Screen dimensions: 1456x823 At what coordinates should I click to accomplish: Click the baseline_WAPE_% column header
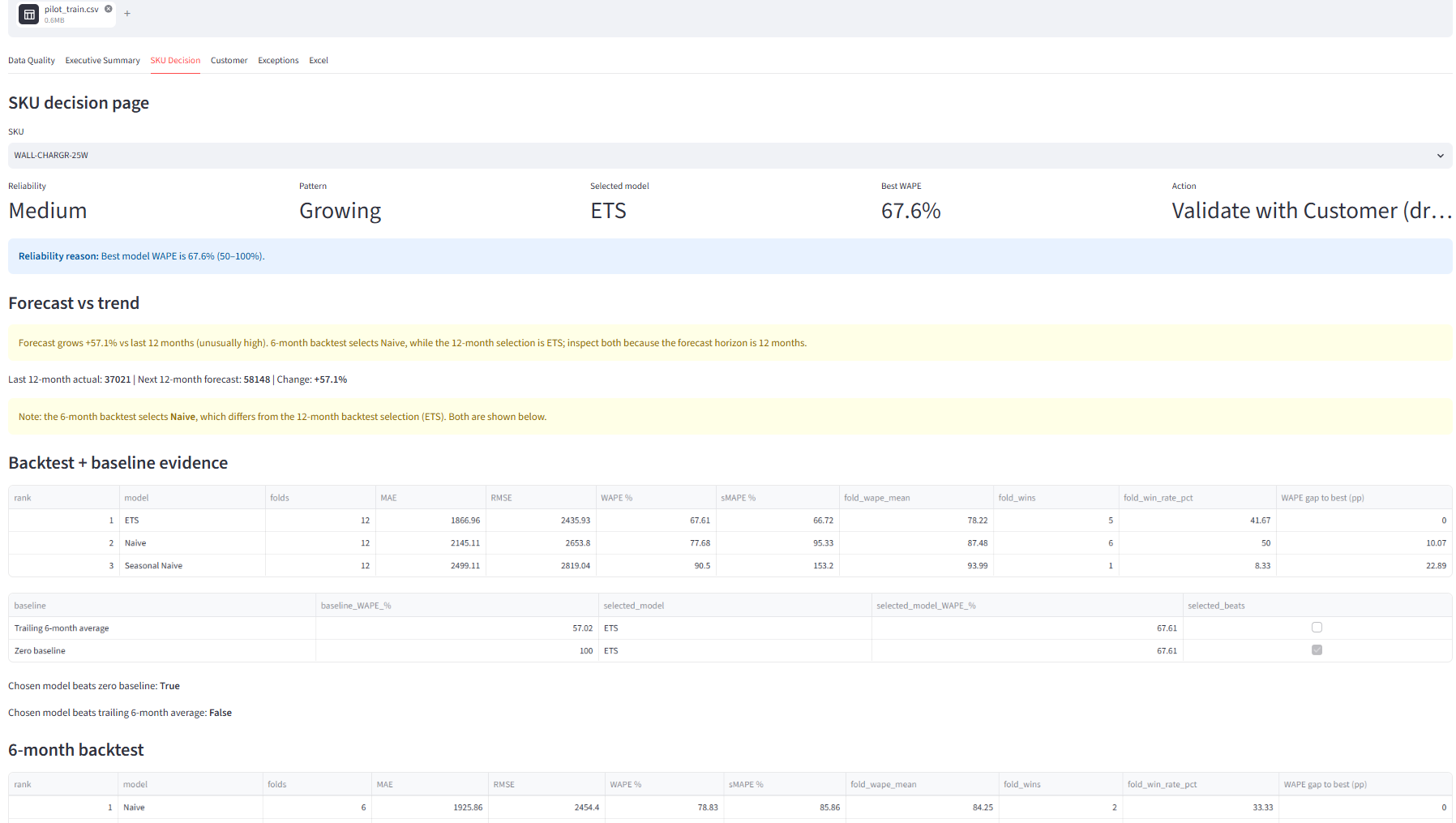[456, 606]
